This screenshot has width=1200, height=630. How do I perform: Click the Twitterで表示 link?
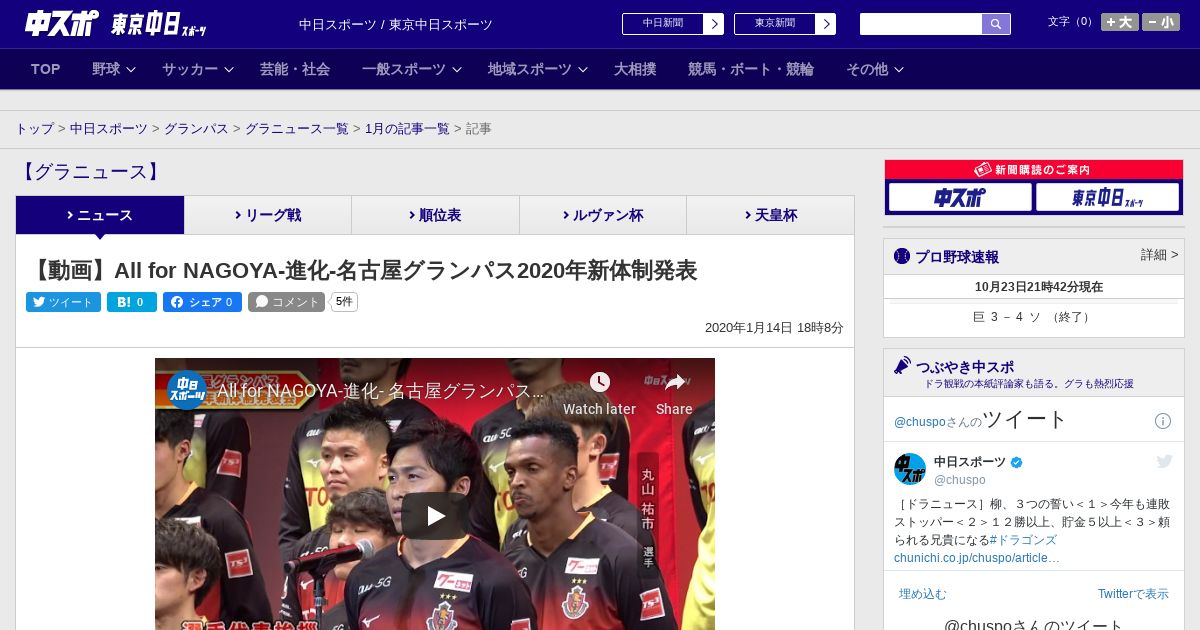click(x=1133, y=594)
